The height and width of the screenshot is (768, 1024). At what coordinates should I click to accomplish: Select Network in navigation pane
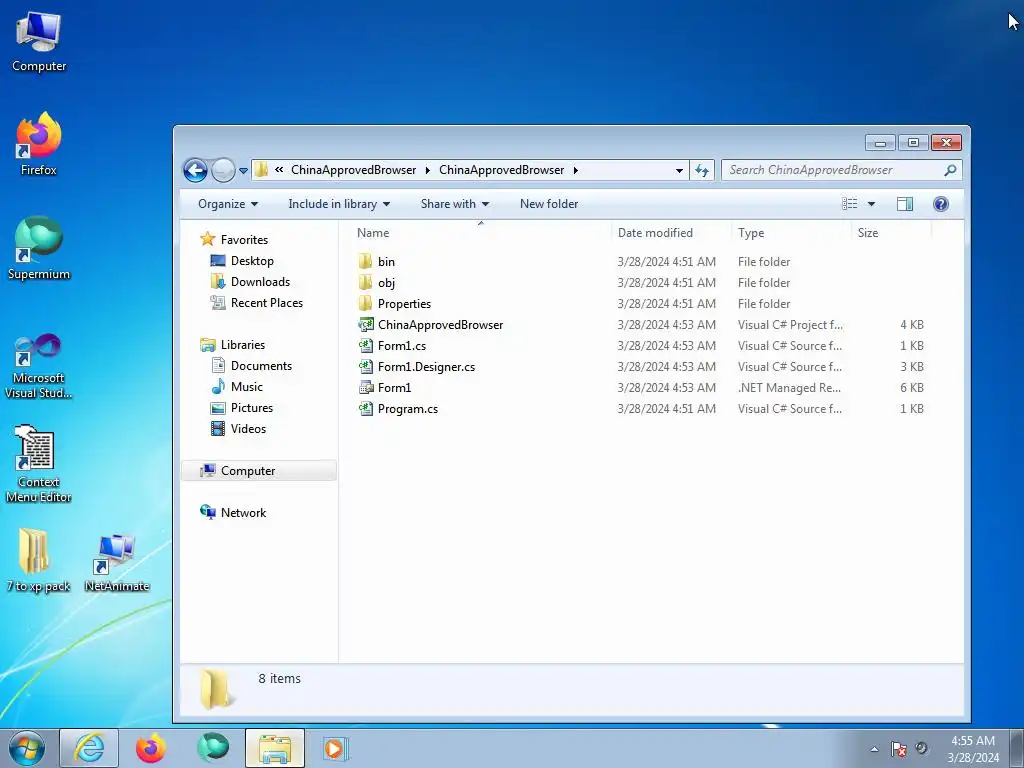243,513
